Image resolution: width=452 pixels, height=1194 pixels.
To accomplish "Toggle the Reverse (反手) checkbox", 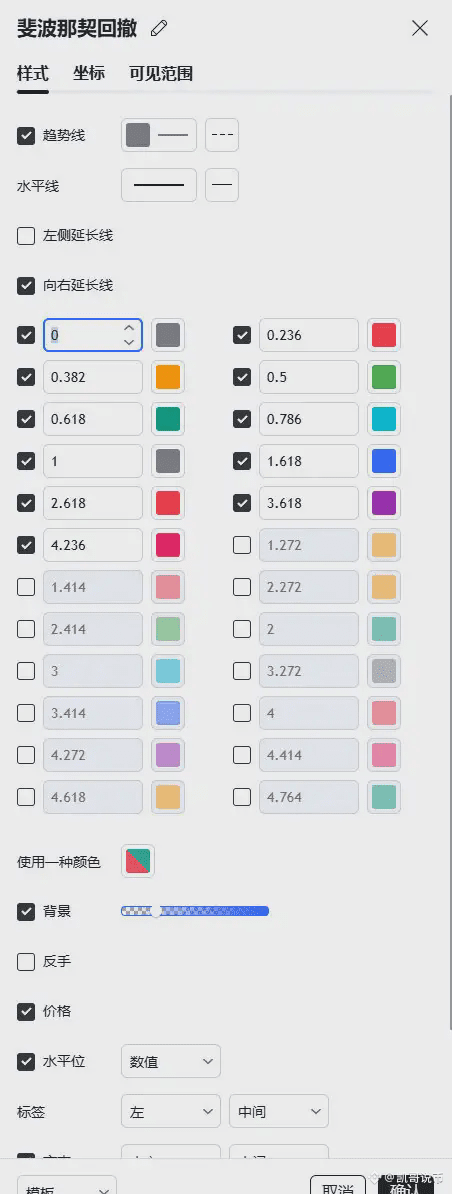I will coord(26,962).
